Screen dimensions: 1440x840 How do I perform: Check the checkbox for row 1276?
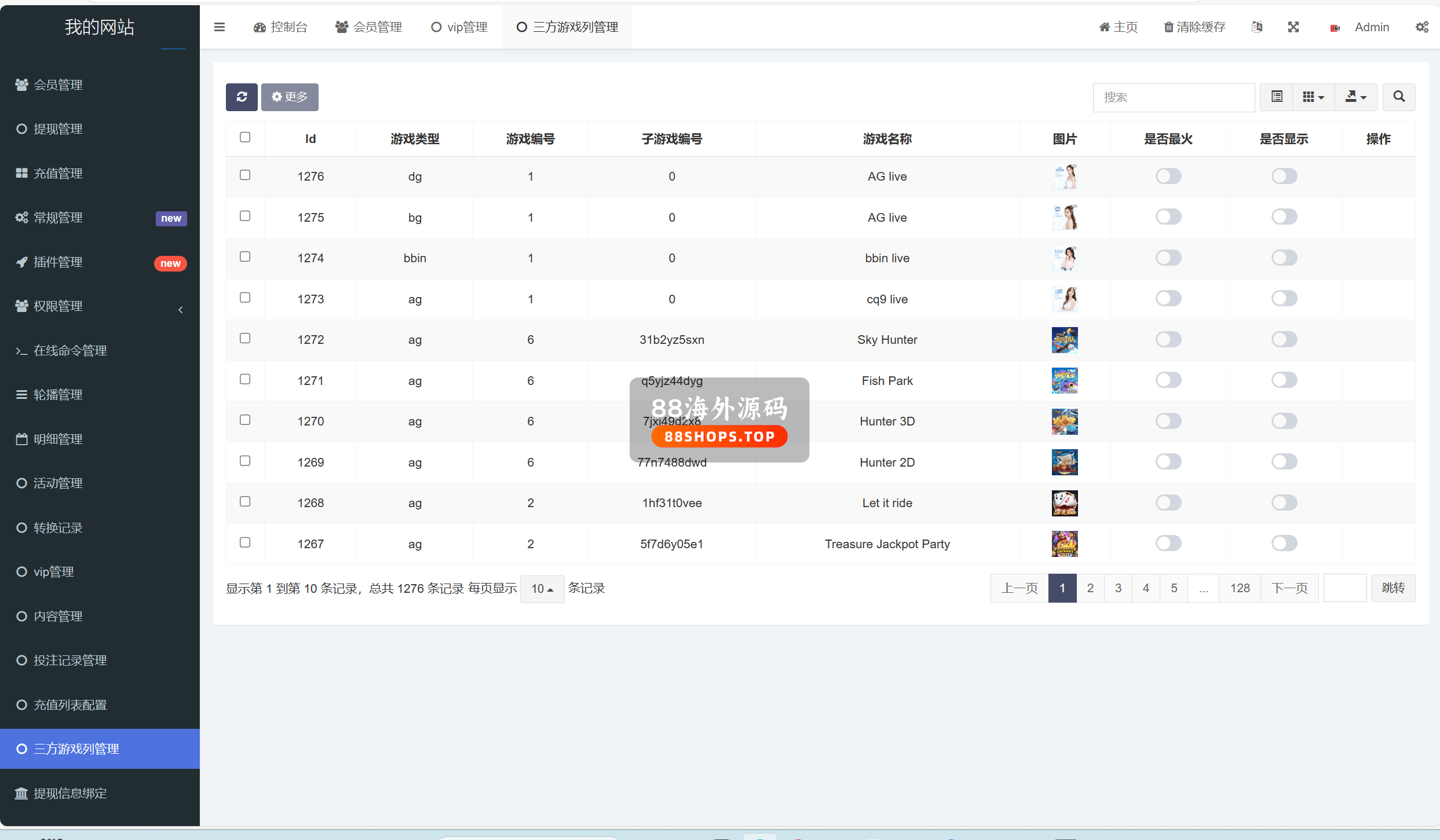tap(245, 175)
